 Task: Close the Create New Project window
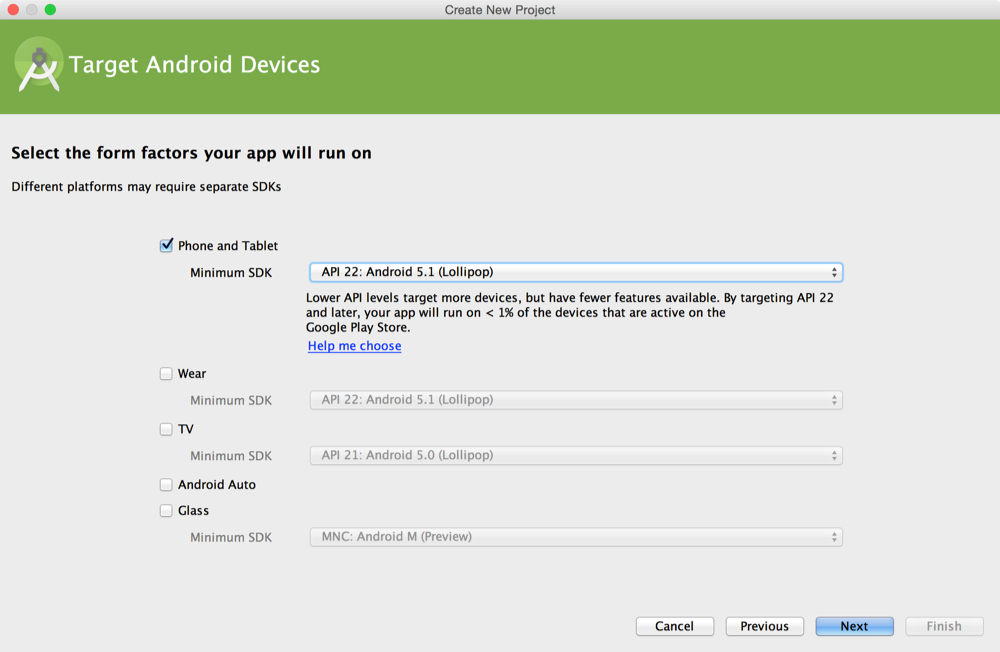pyautogui.click(x=13, y=10)
